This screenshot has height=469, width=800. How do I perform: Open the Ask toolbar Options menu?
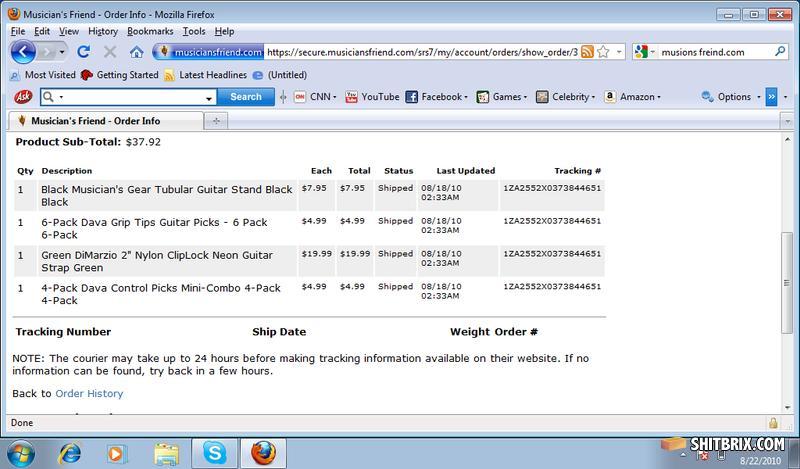point(731,96)
